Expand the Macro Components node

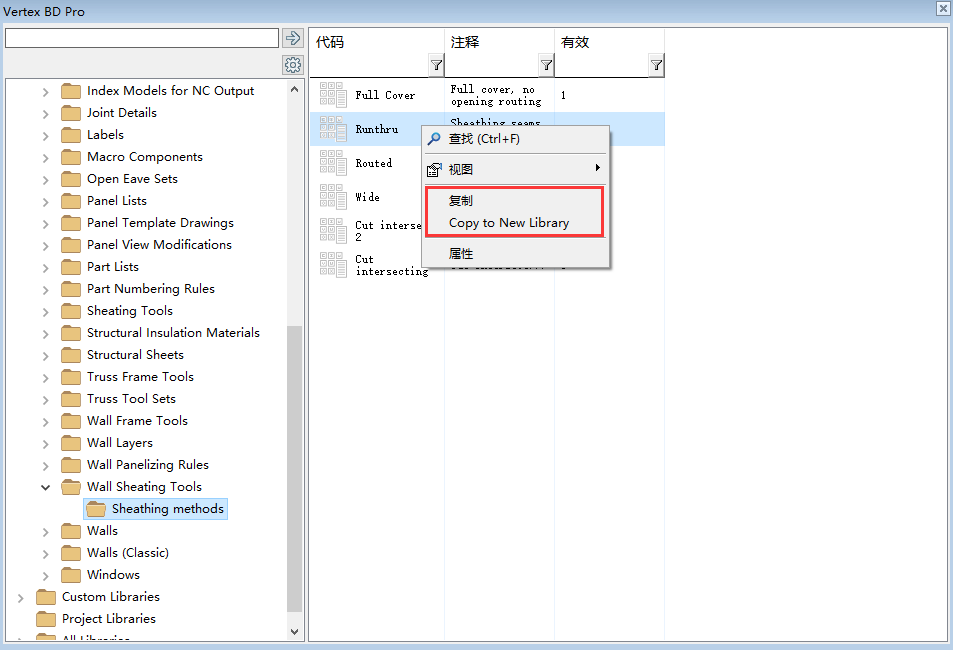coord(46,157)
